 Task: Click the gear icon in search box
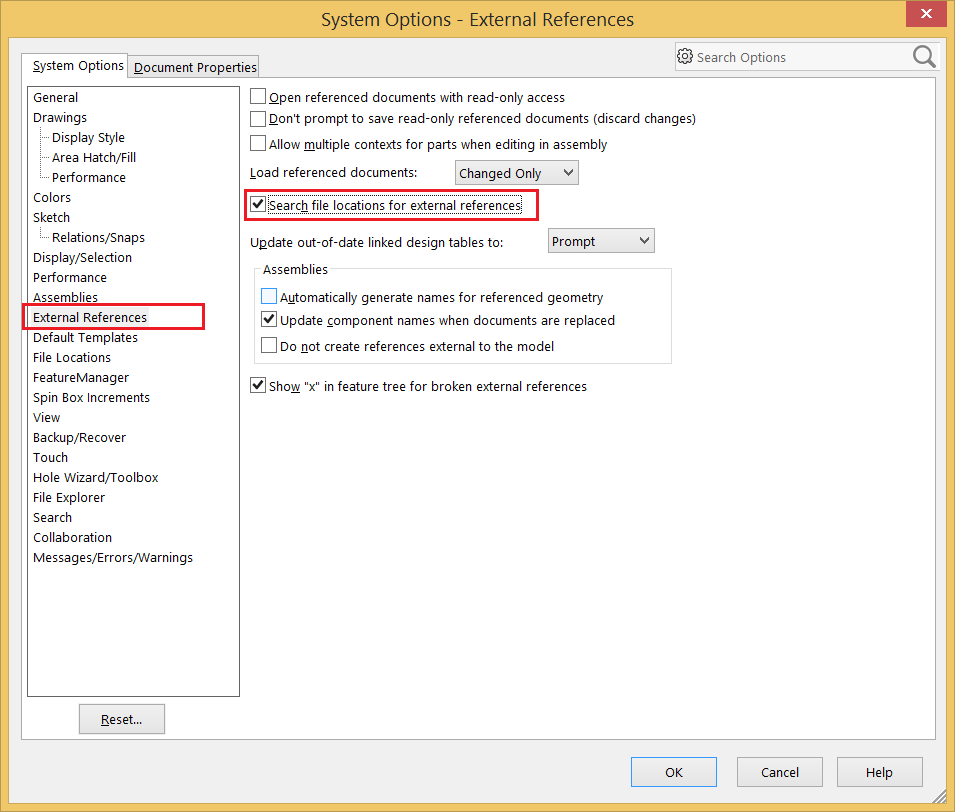click(685, 57)
